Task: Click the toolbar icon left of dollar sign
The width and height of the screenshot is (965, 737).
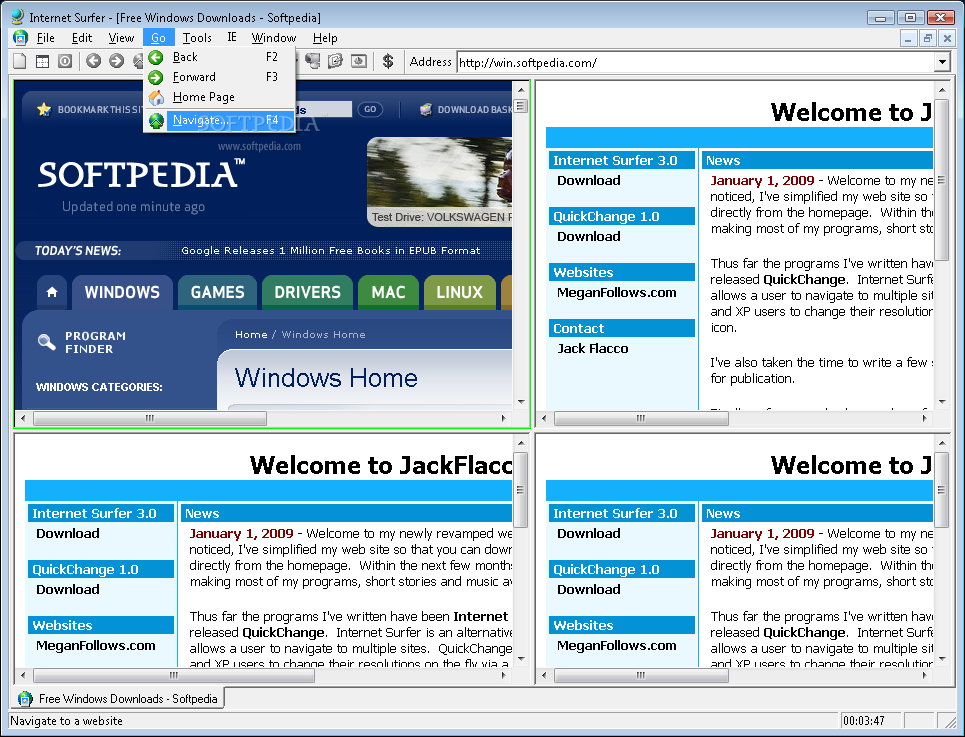Action: (359, 61)
